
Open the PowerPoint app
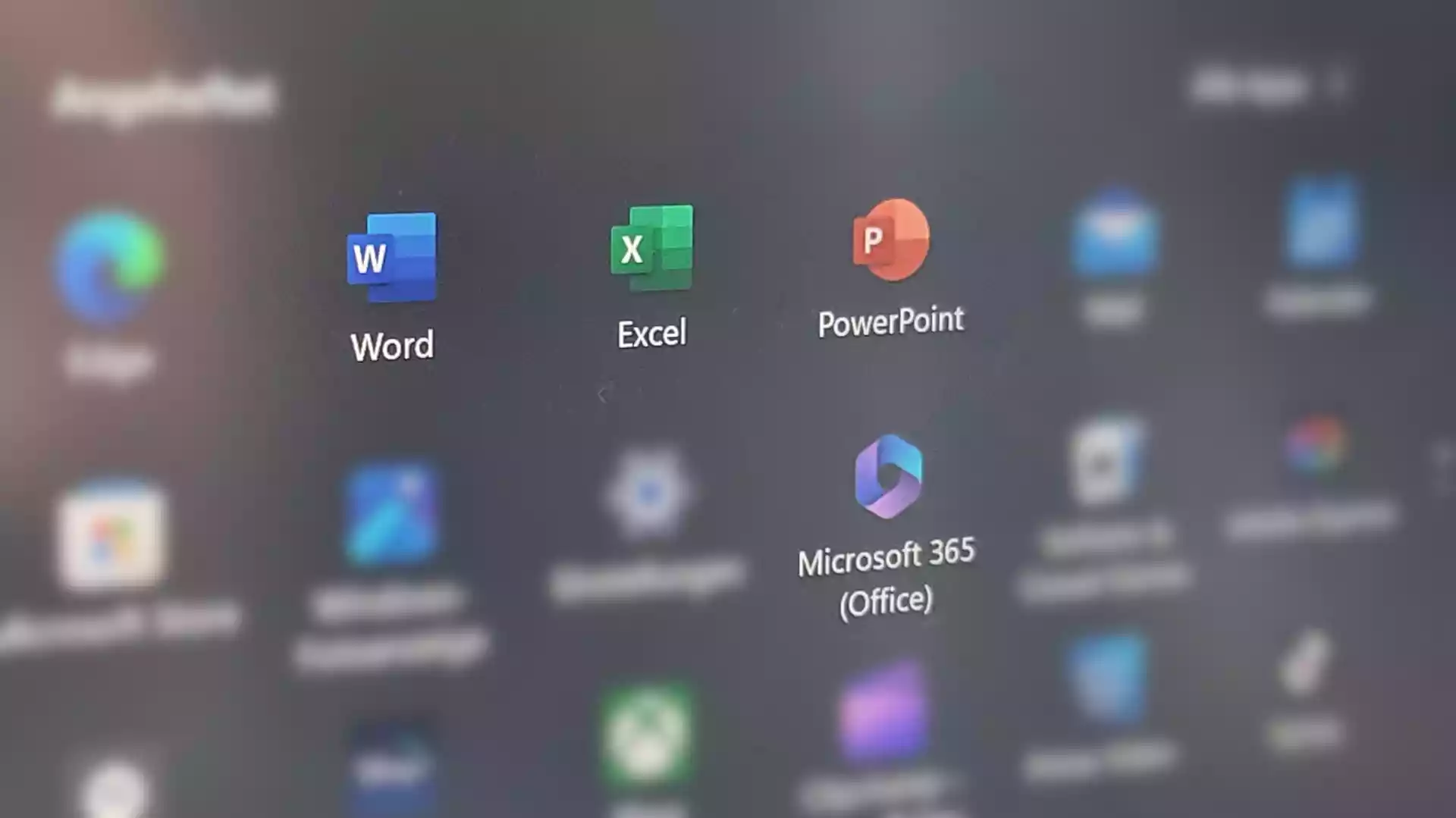click(890, 240)
